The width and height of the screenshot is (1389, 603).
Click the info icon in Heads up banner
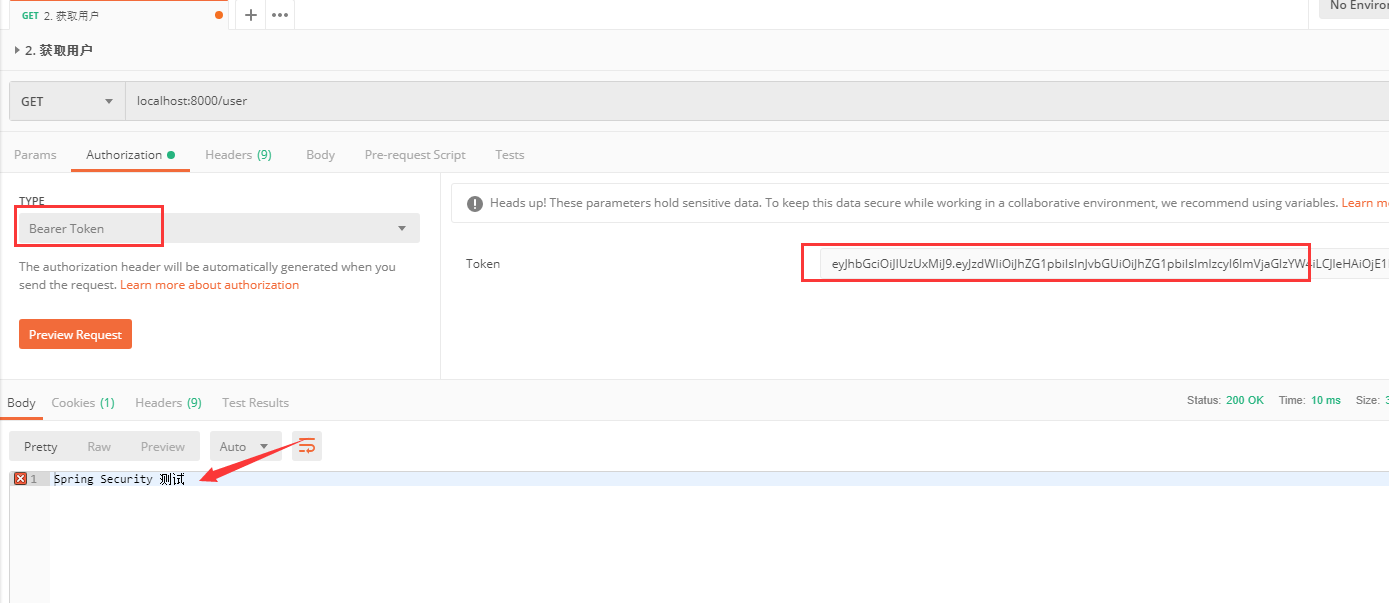472,203
